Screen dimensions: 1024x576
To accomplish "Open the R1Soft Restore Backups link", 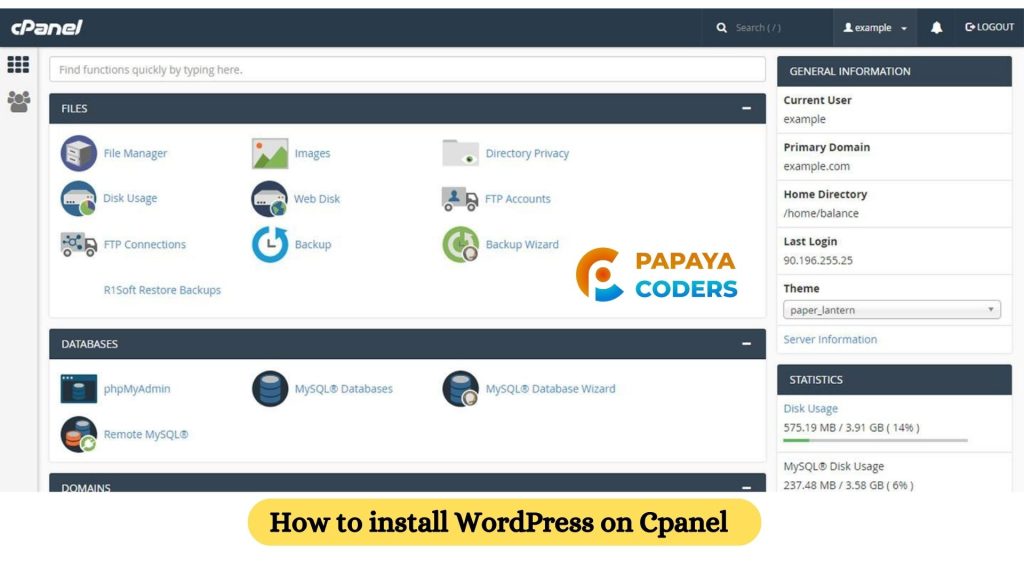I will point(162,290).
